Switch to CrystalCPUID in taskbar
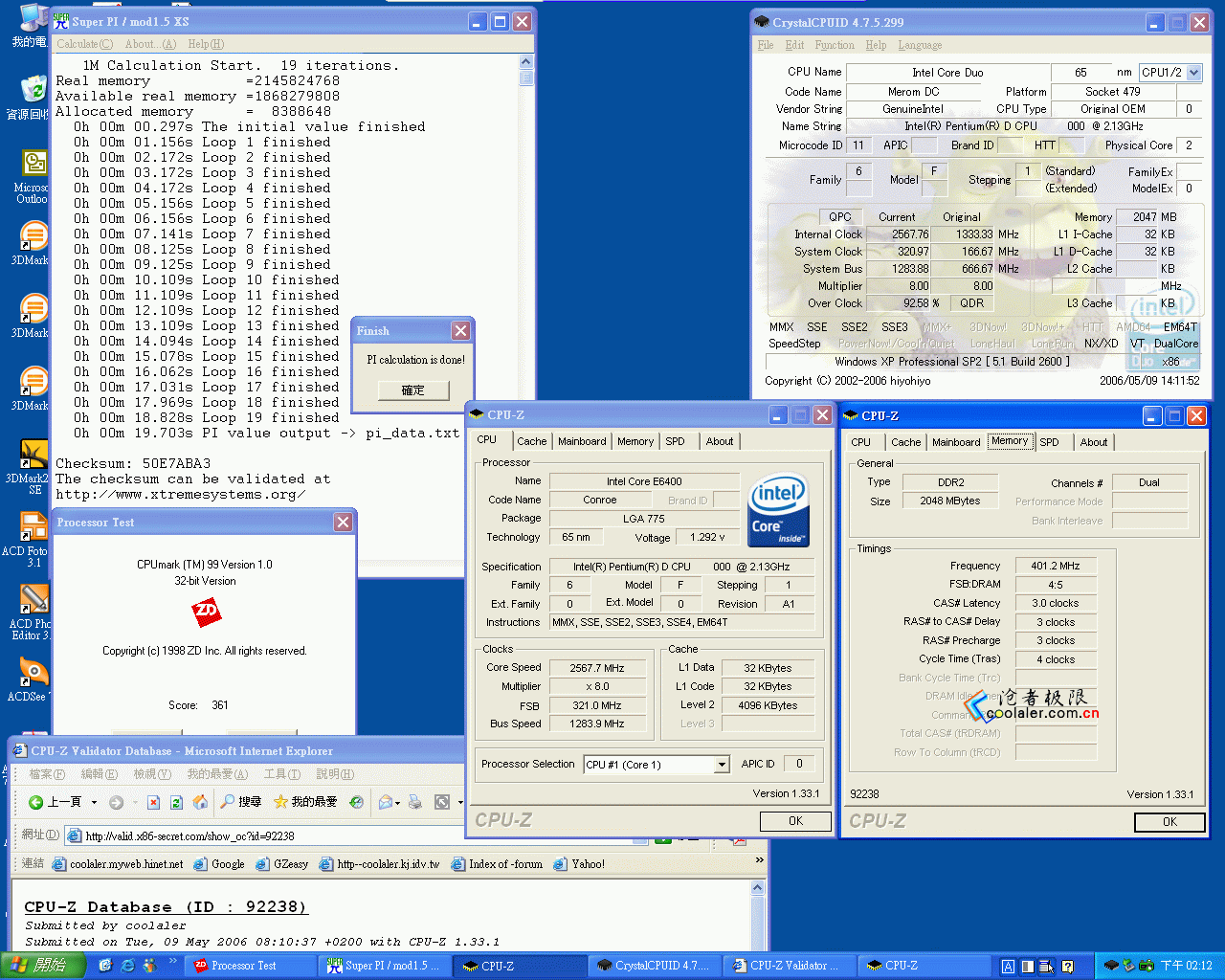This screenshot has width=1225, height=980. click(655, 966)
